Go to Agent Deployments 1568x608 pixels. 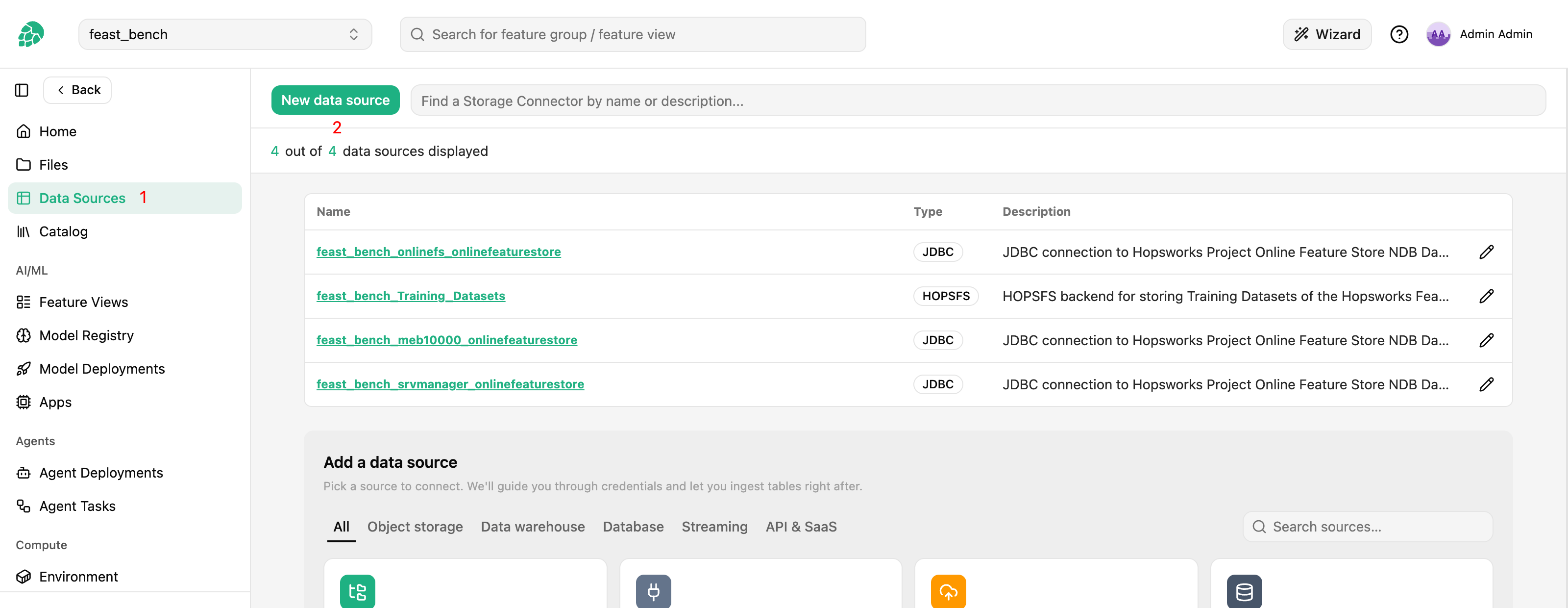coord(125,473)
